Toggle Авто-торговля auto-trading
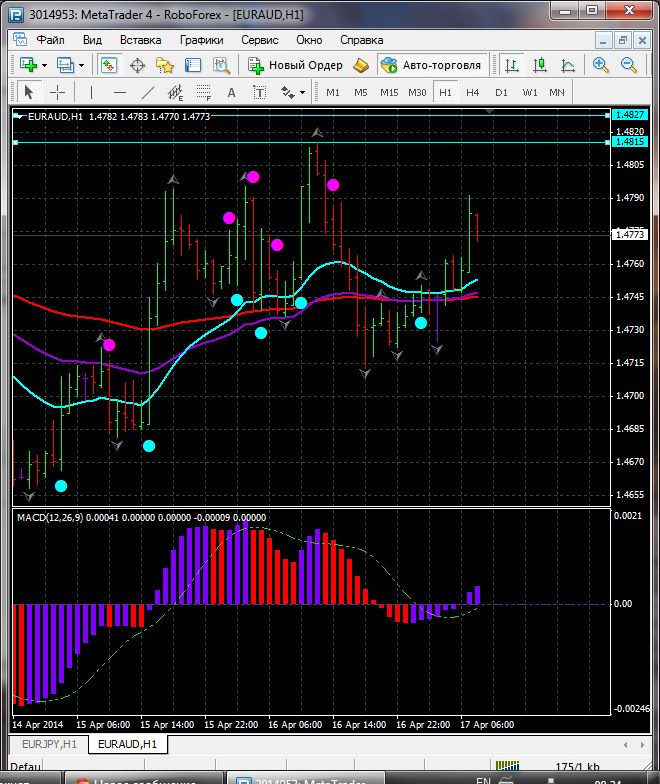This screenshot has height=784, width=660. pos(431,65)
